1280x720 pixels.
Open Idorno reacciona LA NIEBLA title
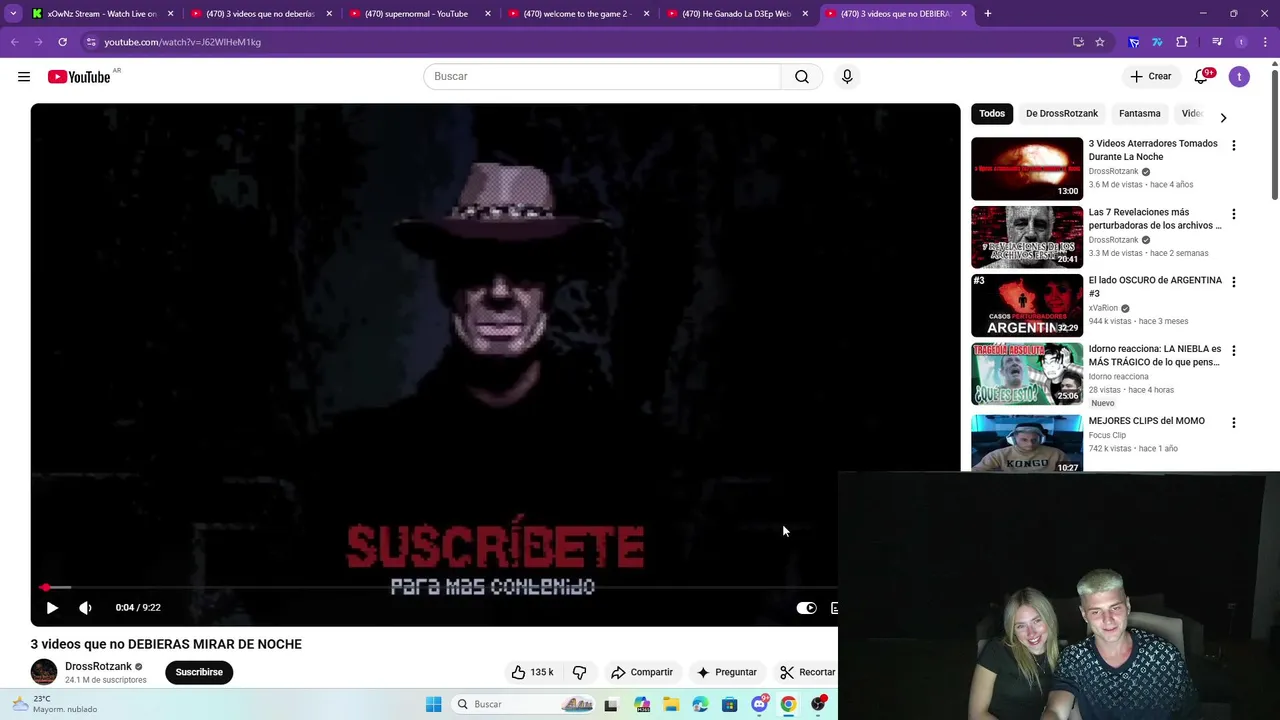[x=1155, y=355]
